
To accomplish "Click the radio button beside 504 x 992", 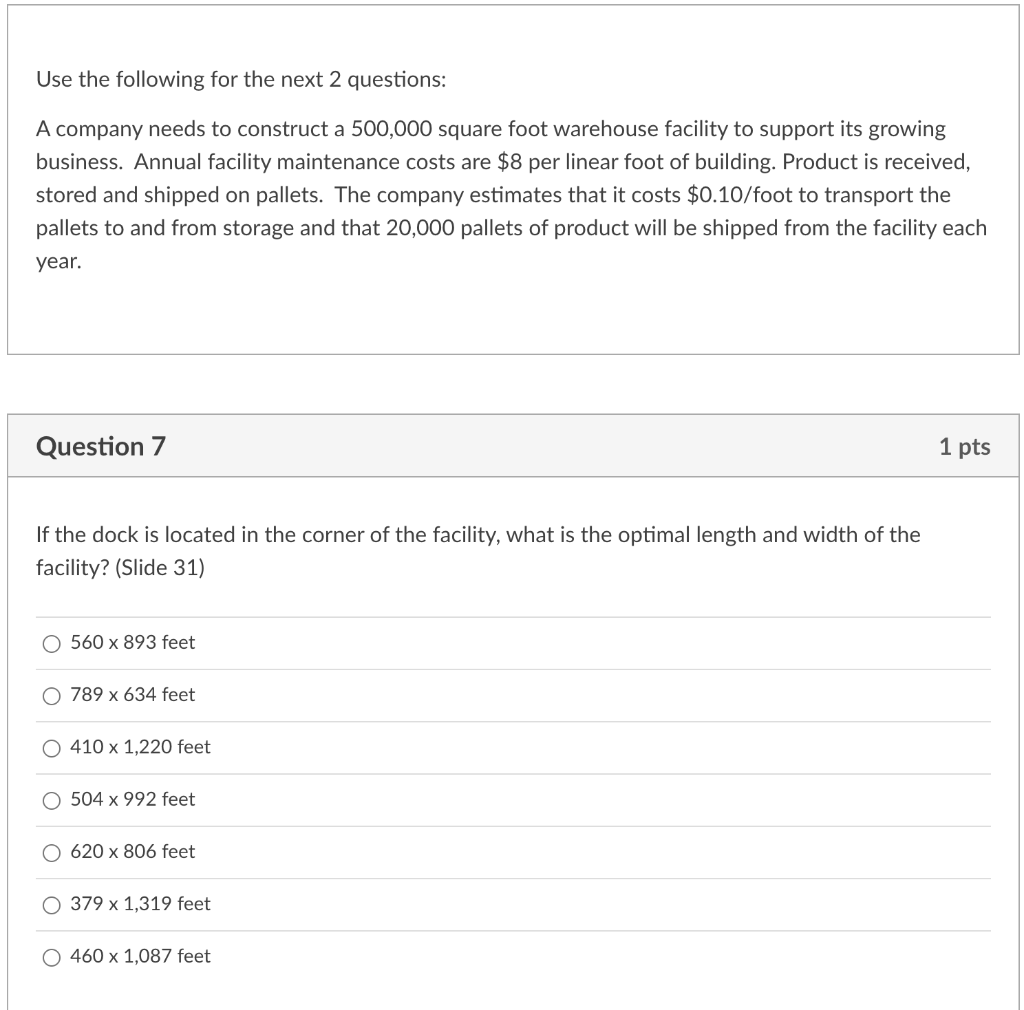I will (51, 800).
